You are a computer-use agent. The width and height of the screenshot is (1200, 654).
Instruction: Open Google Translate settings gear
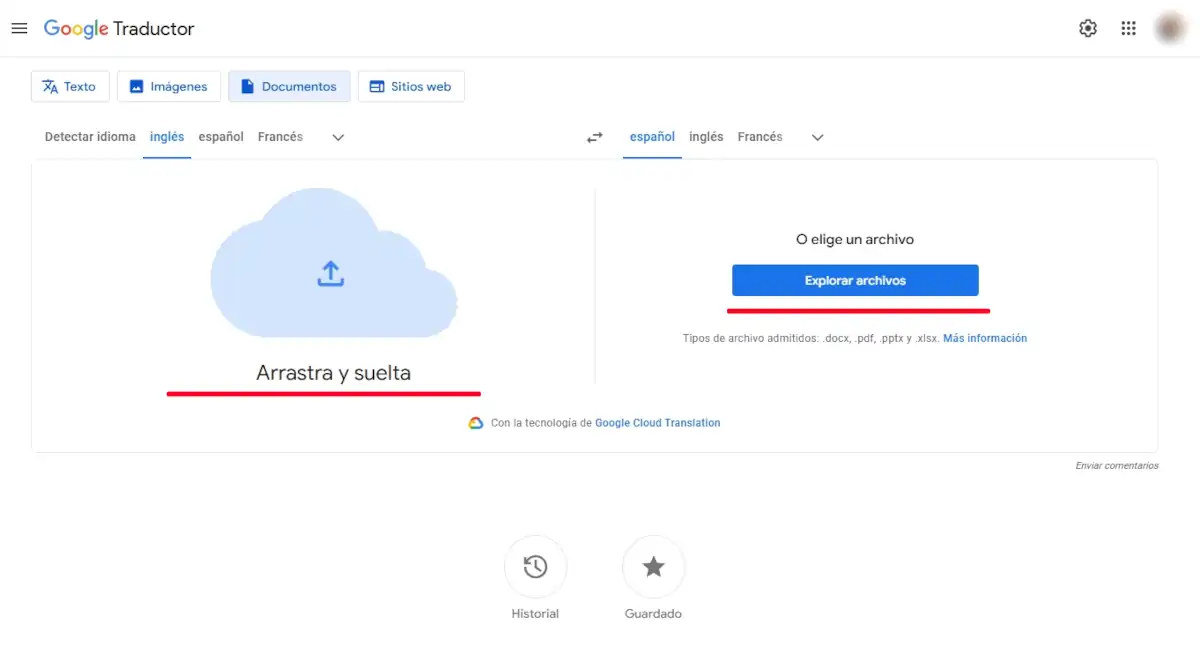pyautogui.click(x=1088, y=28)
